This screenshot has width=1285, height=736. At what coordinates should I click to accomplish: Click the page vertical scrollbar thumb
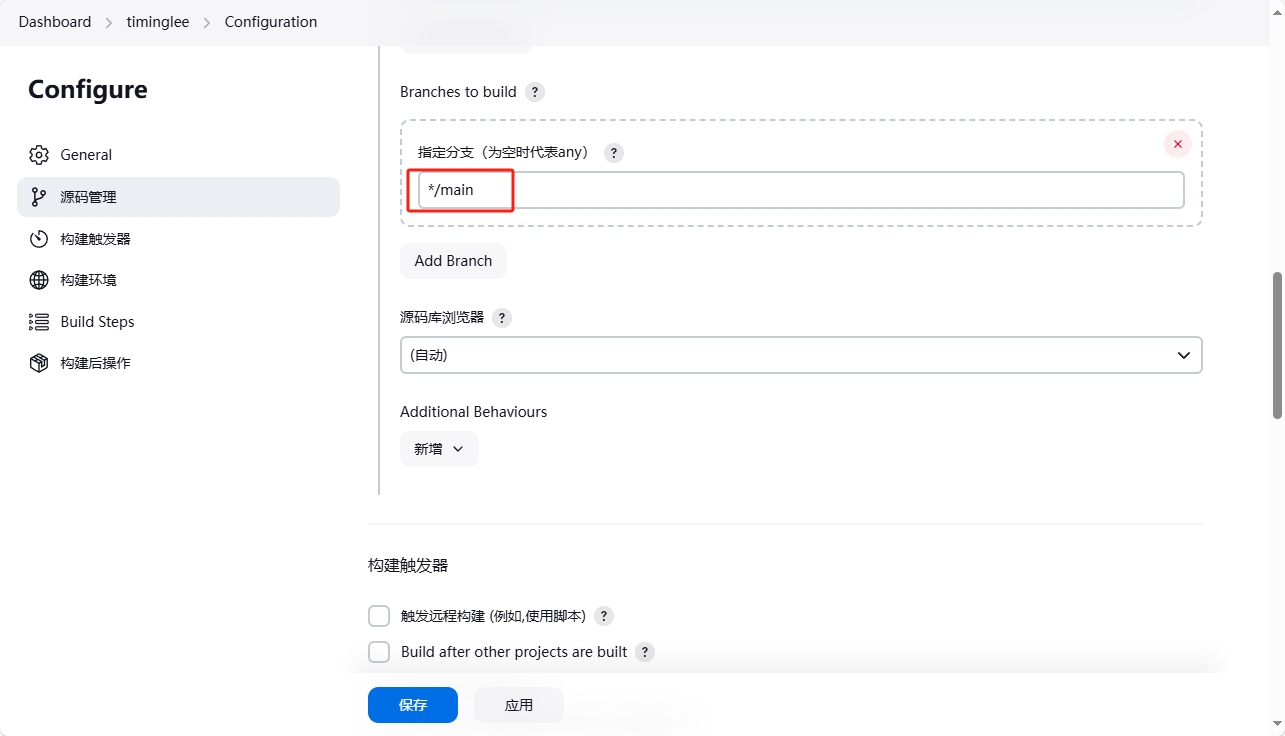coord(1278,345)
